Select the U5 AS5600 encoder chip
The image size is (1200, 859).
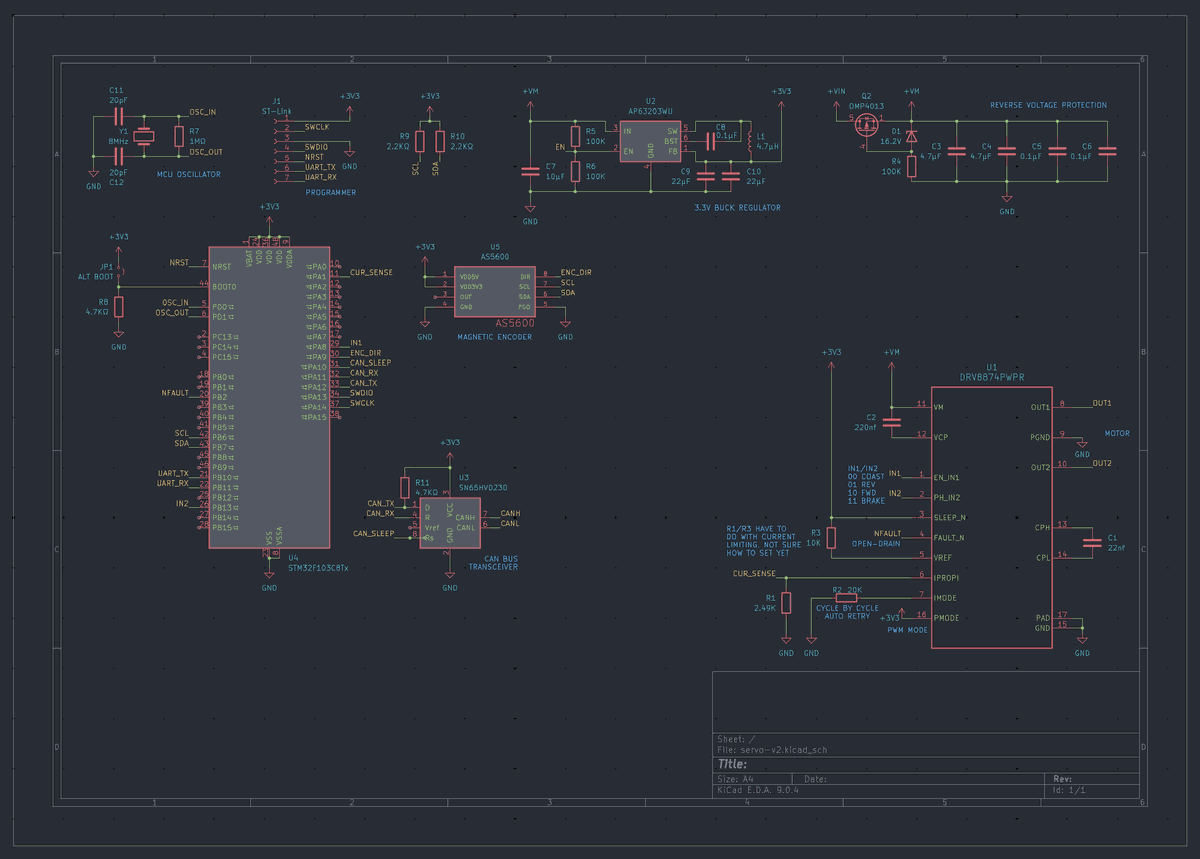(x=495, y=291)
